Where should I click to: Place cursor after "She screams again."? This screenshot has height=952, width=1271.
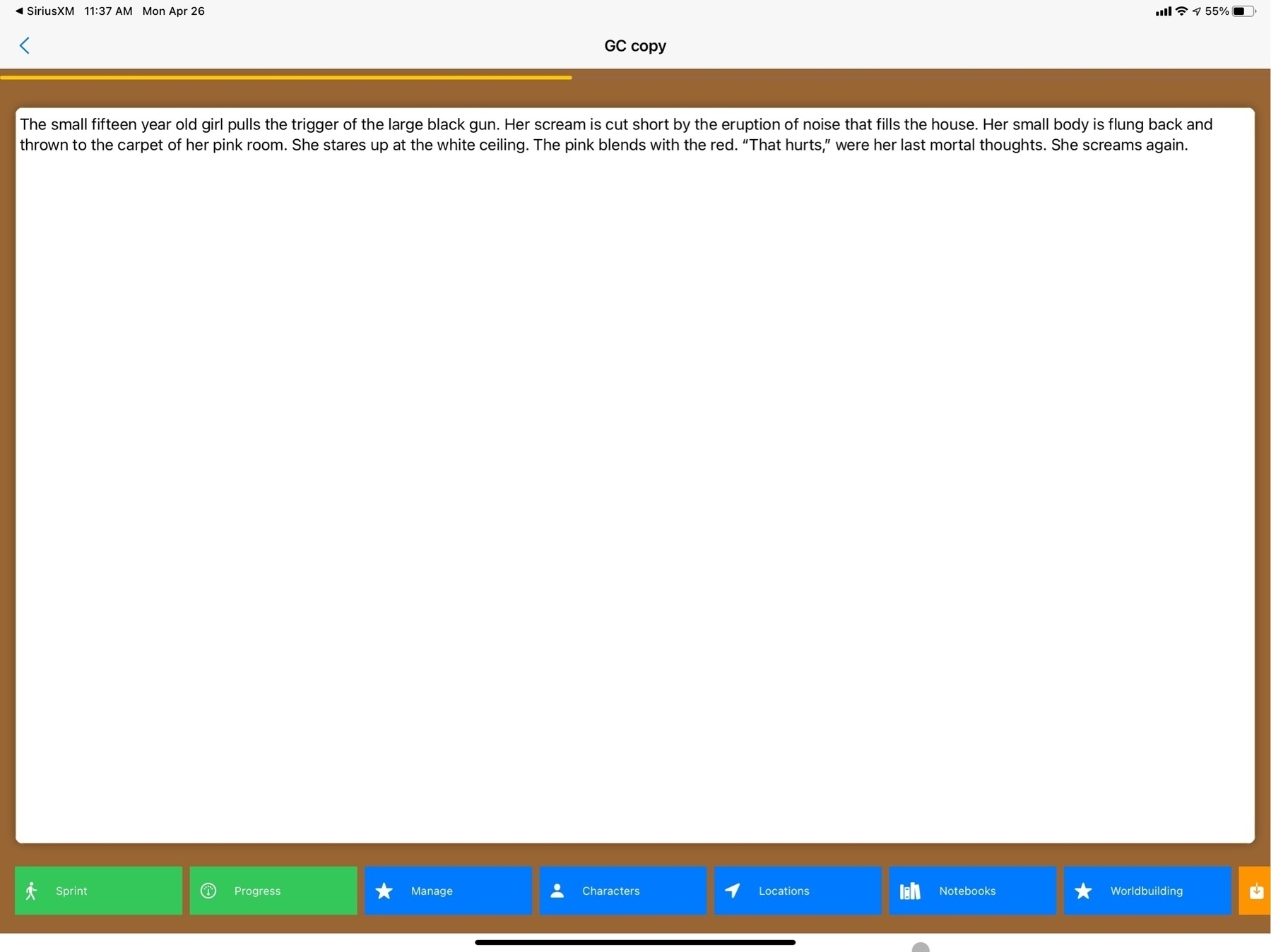tap(1190, 145)
